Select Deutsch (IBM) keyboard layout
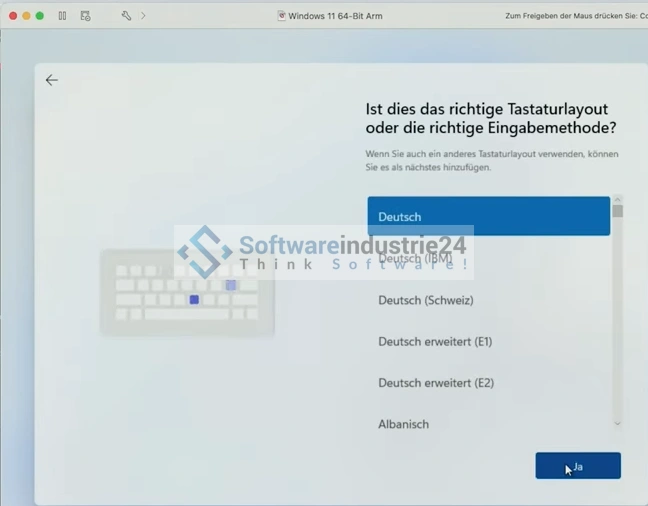648x506 pixels. click(488, 259)
